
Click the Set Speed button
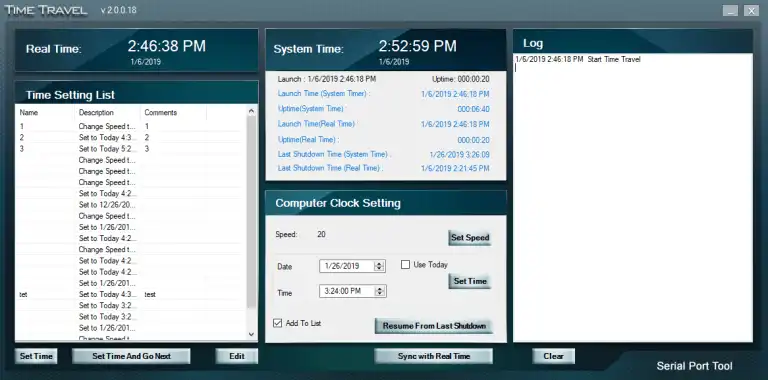pos(470,238)
